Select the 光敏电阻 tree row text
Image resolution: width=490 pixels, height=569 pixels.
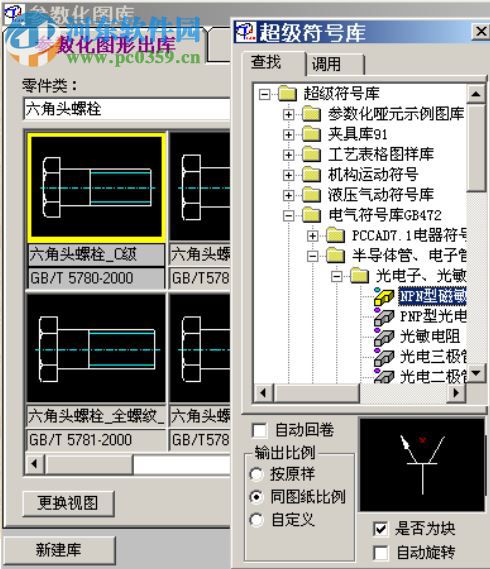[430, 337]
